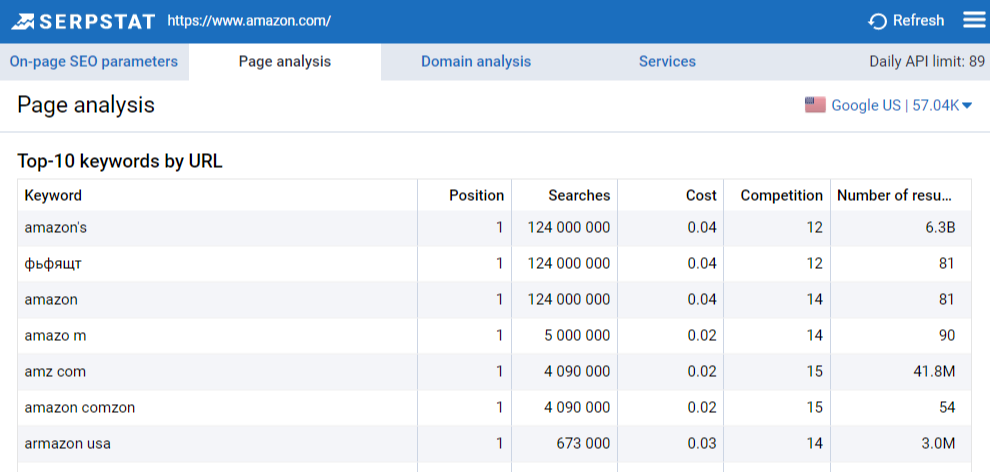The image size is (990, 472).
Task: Select the Page analysis tab
Action: [x=285, y=62]
